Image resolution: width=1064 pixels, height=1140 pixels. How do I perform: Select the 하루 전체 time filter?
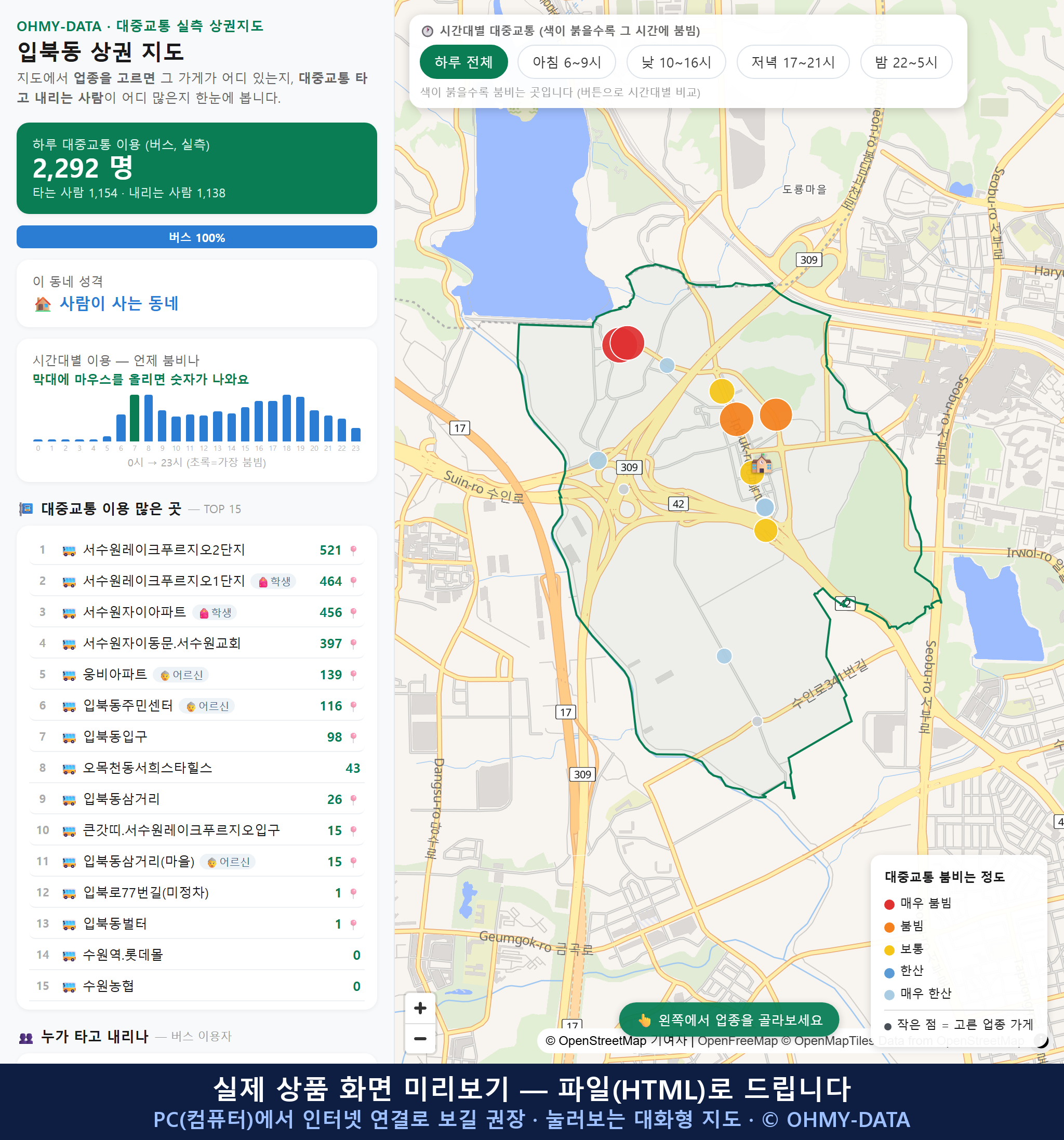coord(463,62)
